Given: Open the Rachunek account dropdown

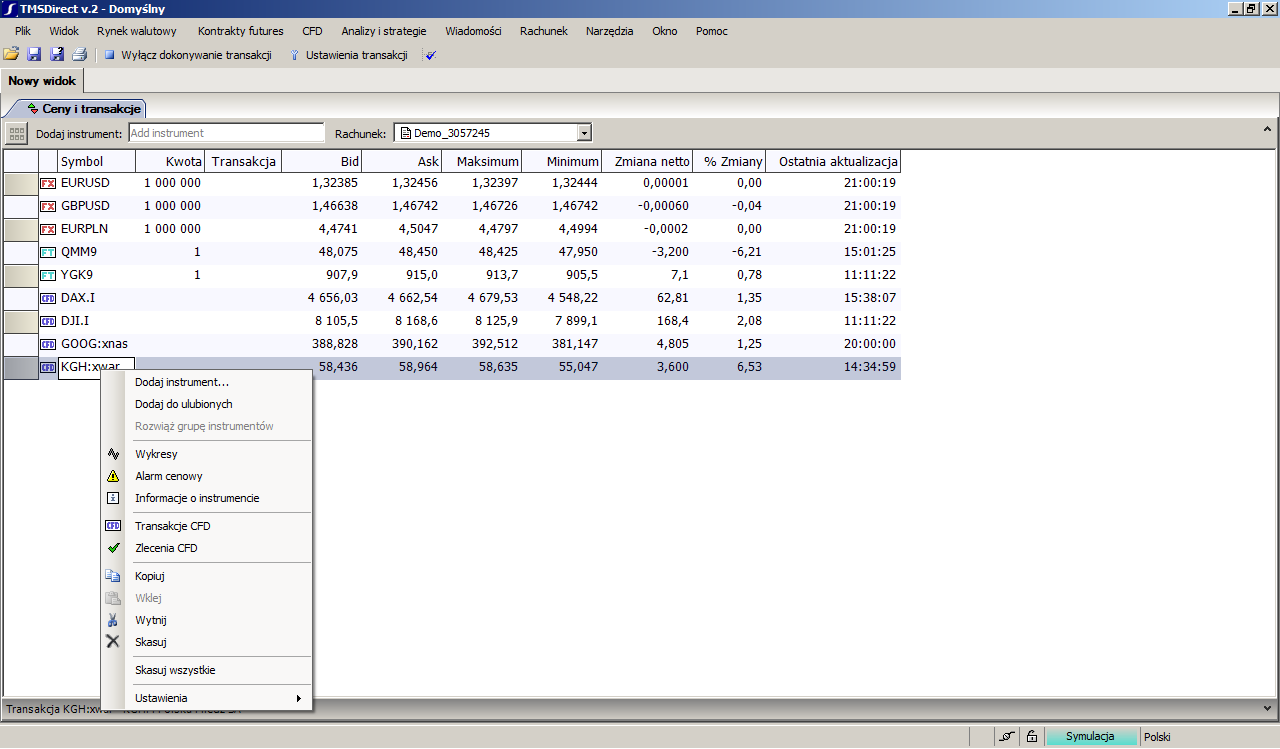Looking at the screenshot, I should point(585,133).
